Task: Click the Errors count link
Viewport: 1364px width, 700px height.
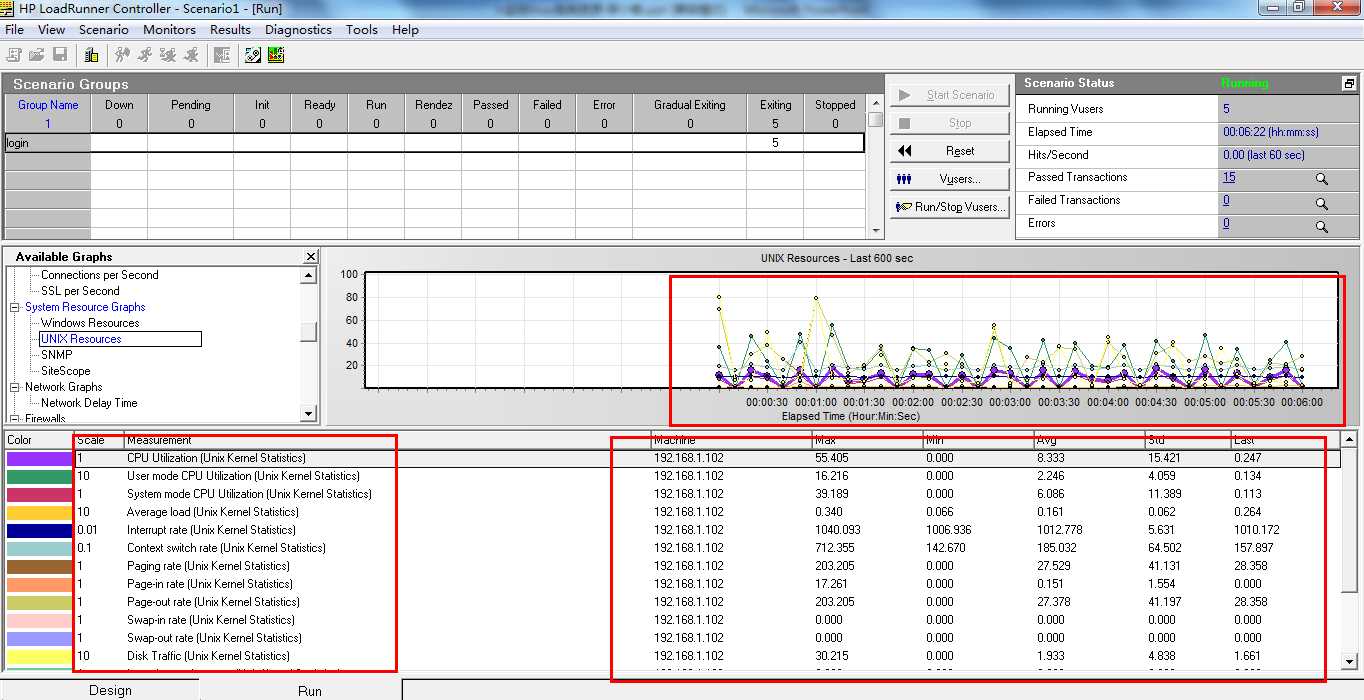Action: [1226, 223]
